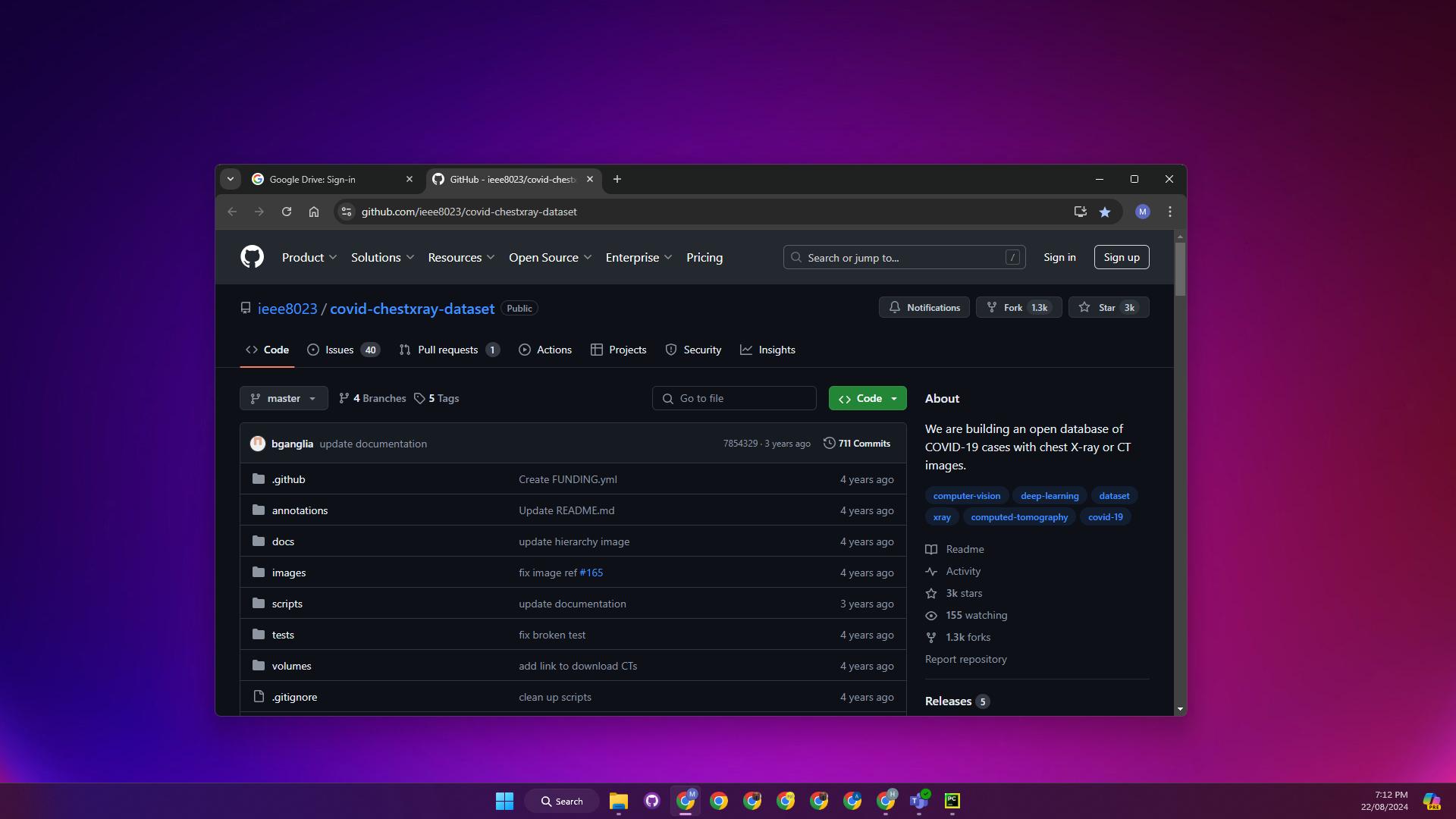Click the page vertical scrollbar thumb

pos(1180,269)
